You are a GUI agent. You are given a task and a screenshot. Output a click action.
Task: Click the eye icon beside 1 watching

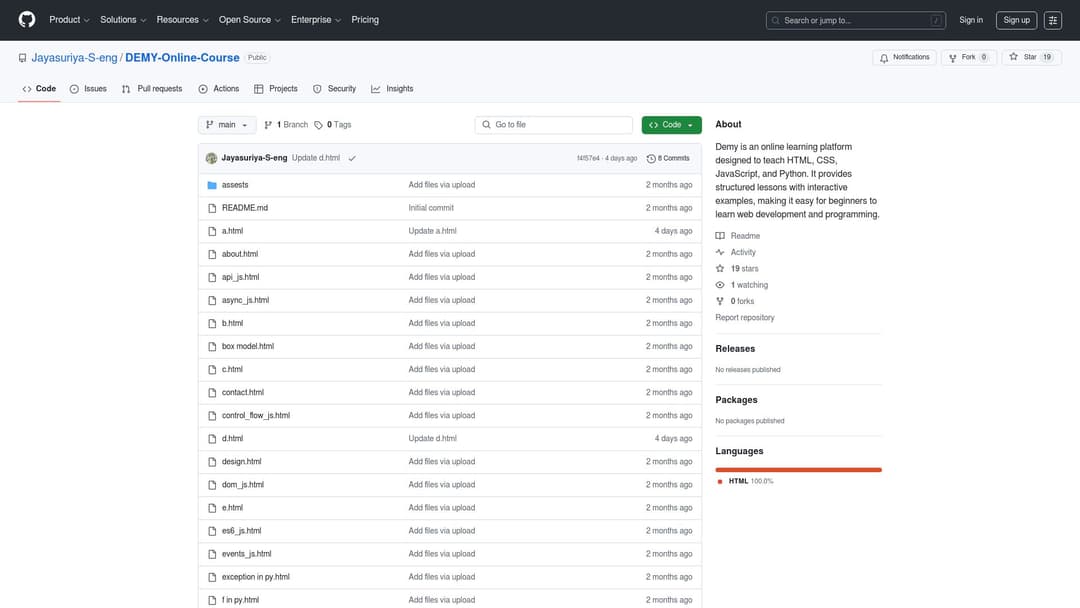(720, 285)
